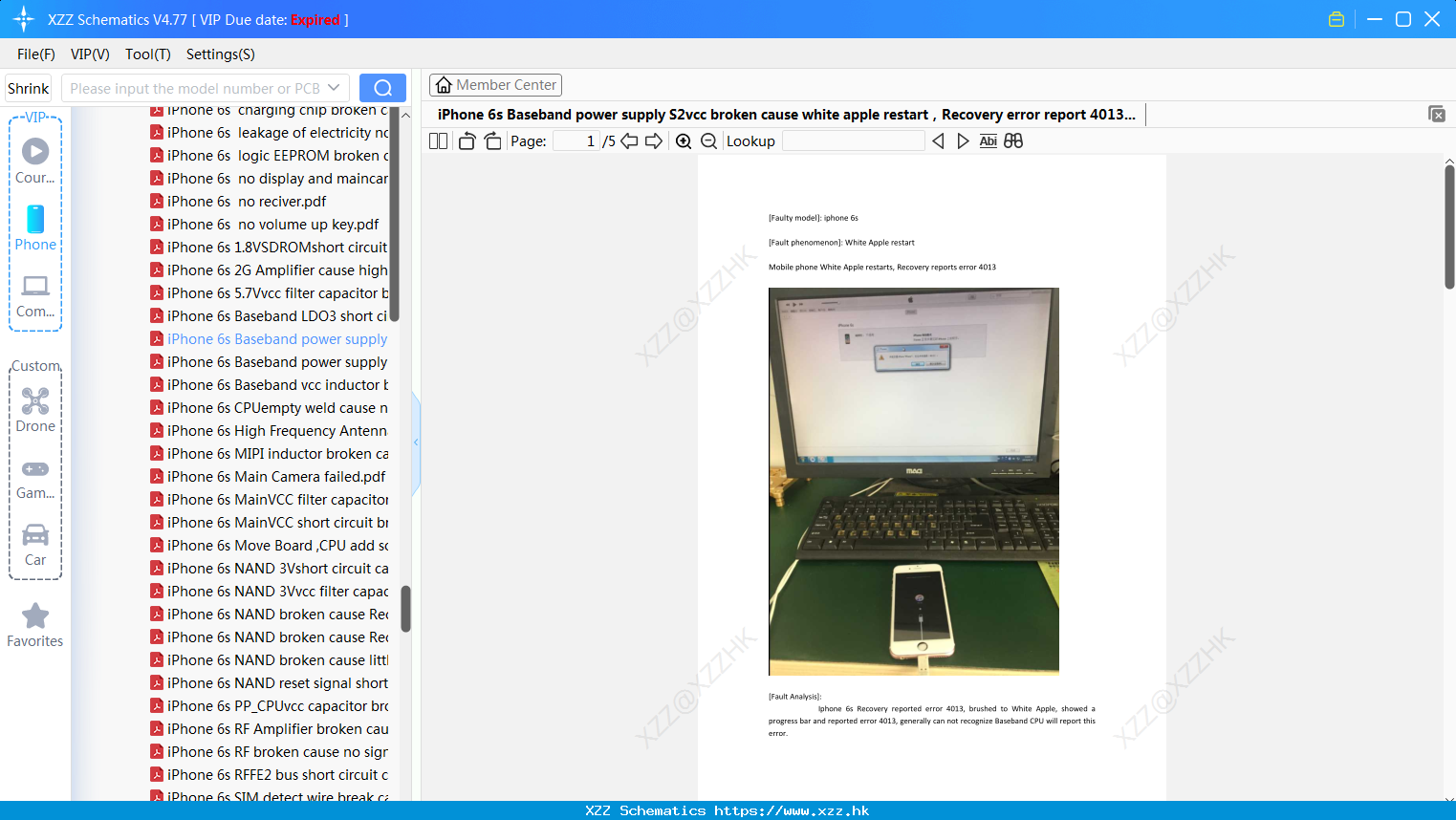Click the binoculars search icon
Viewport: 1456px width, 820px height.
click(1013, 141)
